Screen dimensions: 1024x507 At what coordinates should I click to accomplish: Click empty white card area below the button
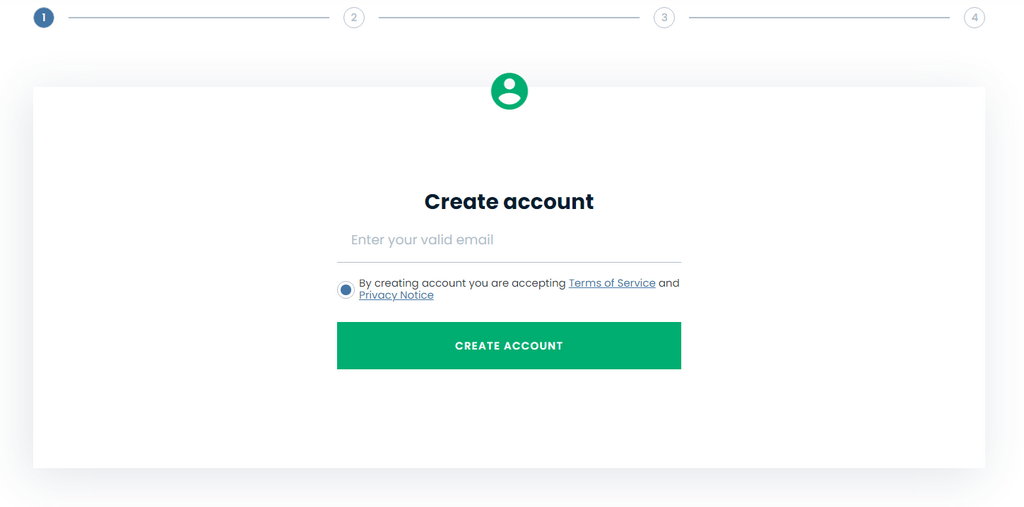click(509, 418)
